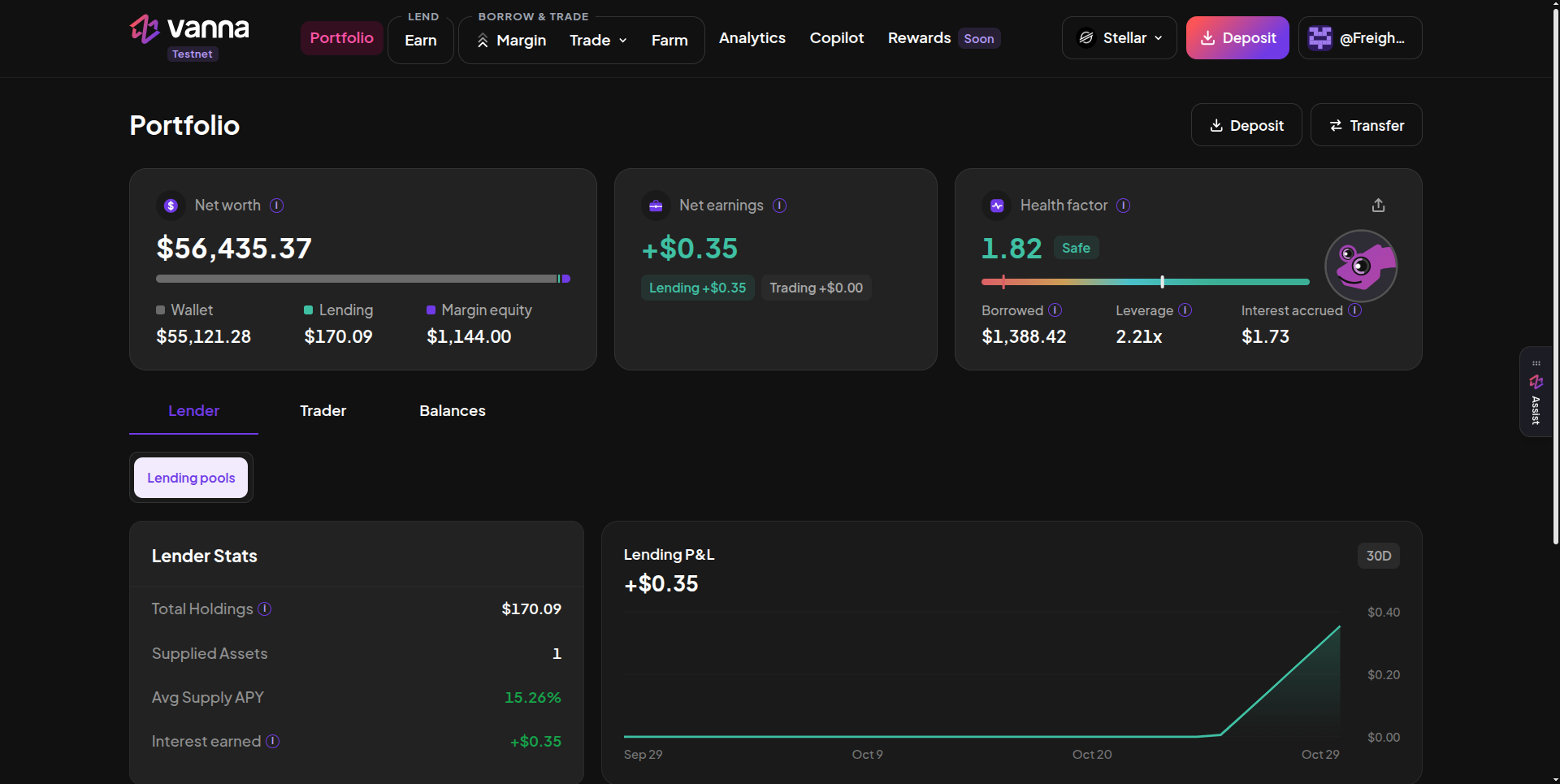Image resolution: width=1560 pixels, height=784 pixels.
Task: Show the Net worth info tooltip
Action: coord(276,206)
